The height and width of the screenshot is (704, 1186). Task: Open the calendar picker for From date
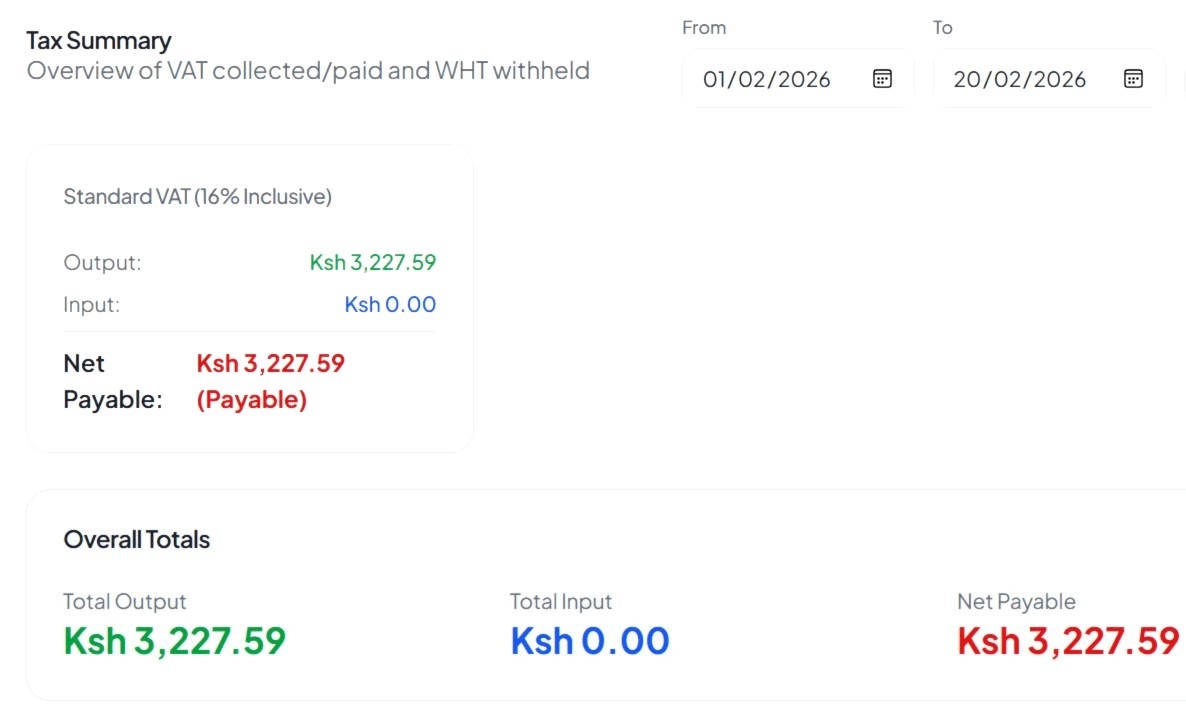881,79
